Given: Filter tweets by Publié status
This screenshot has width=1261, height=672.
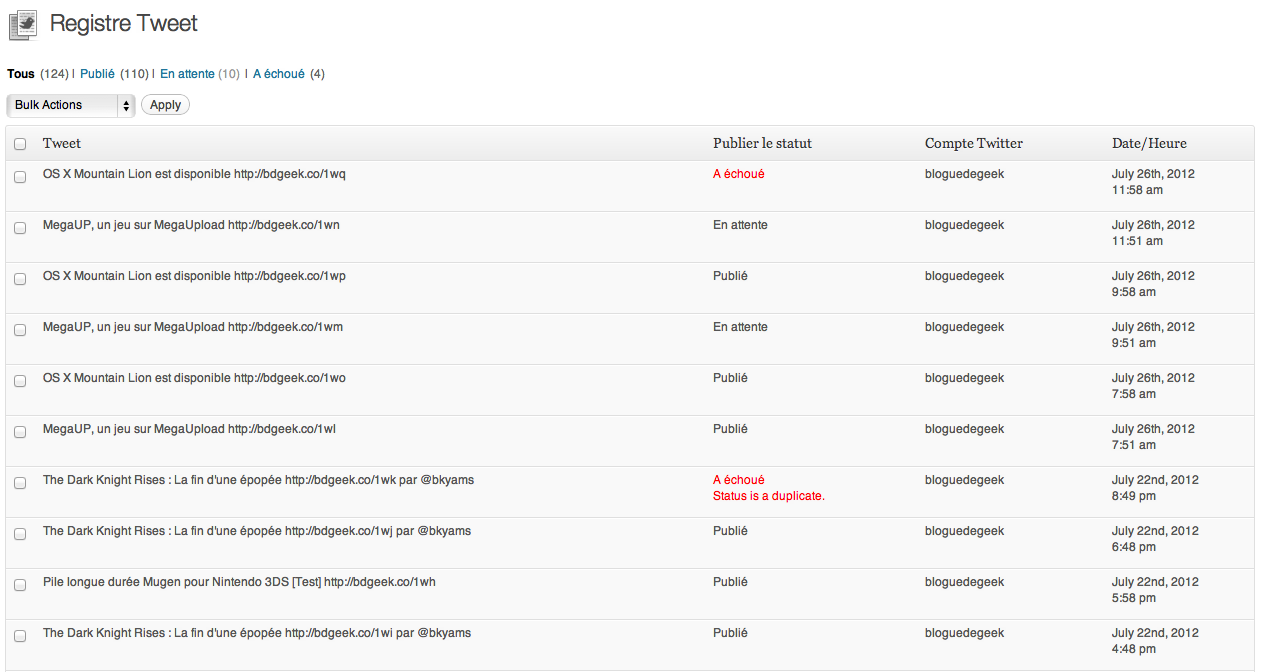Looking at the screenshot, I should pos(98,74).
